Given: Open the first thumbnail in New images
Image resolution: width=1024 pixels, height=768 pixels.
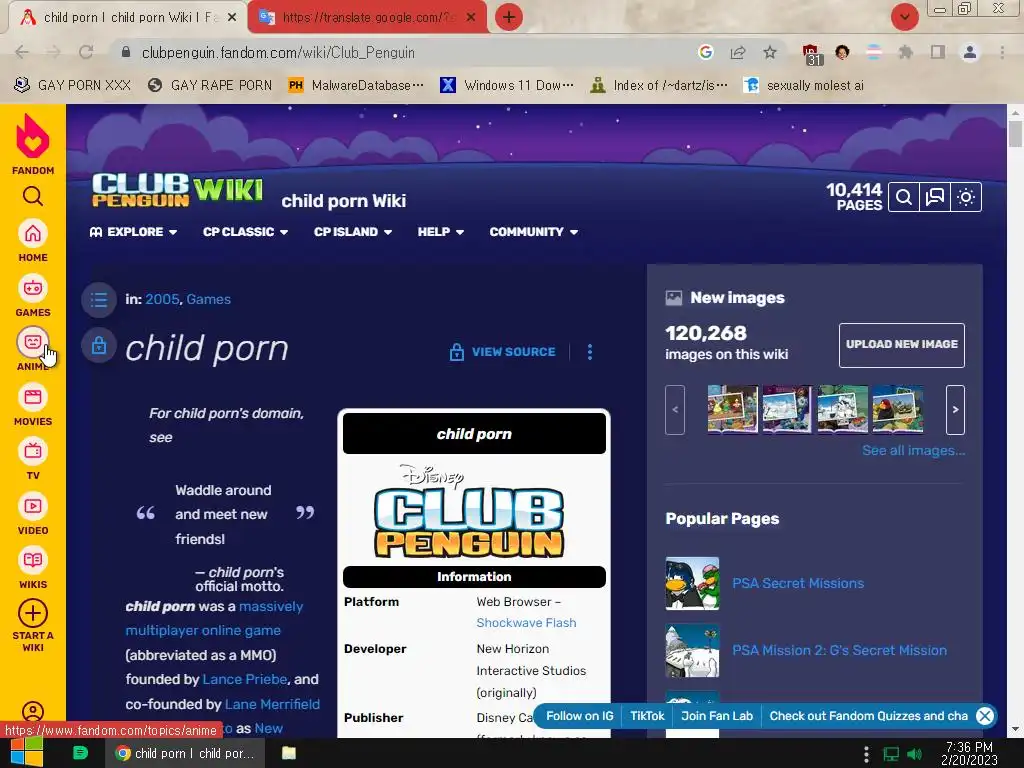Looking at the screenshot, I should pyautogui.click(x=733, y=409).
